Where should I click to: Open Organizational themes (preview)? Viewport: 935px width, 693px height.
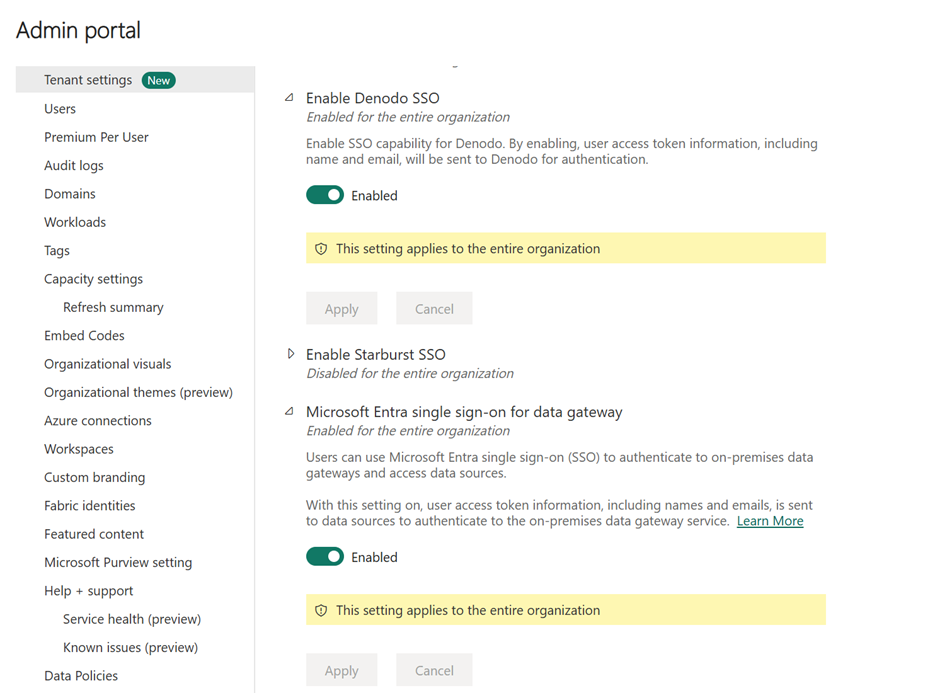138,392
